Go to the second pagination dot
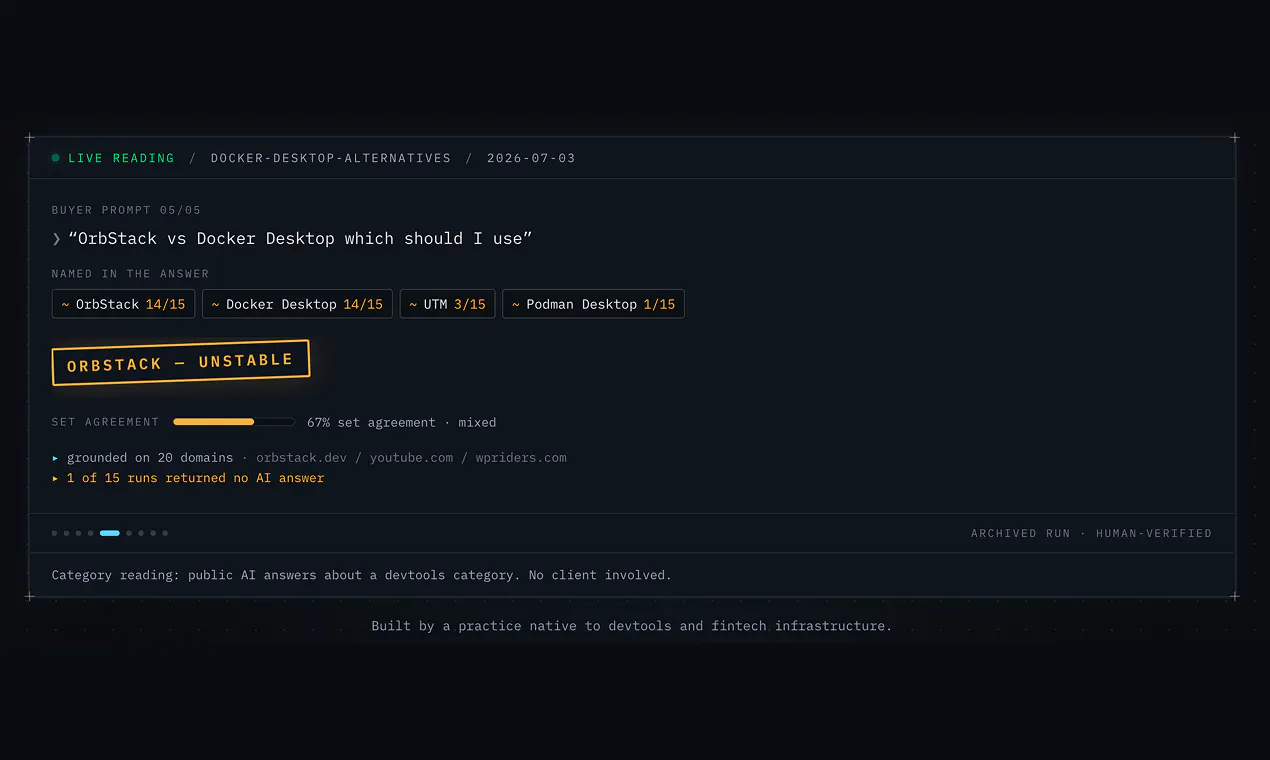Image resolution: width=1270 pixels, height=760 pixels. tap(67, 533)
